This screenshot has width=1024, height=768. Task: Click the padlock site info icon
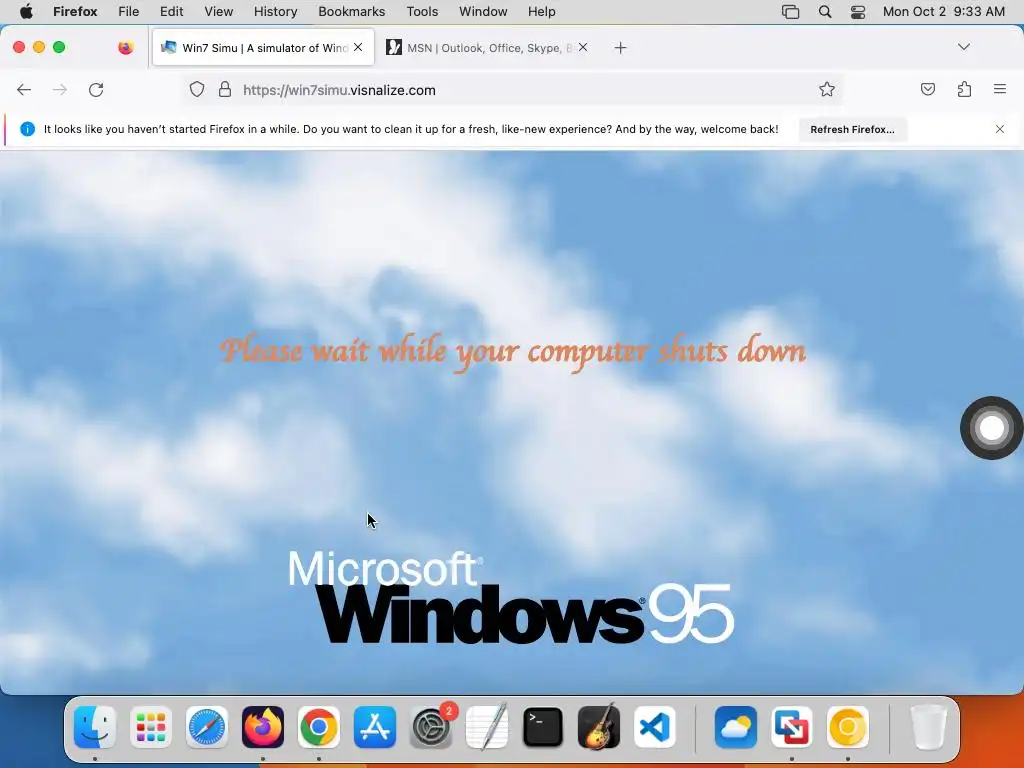225,89
